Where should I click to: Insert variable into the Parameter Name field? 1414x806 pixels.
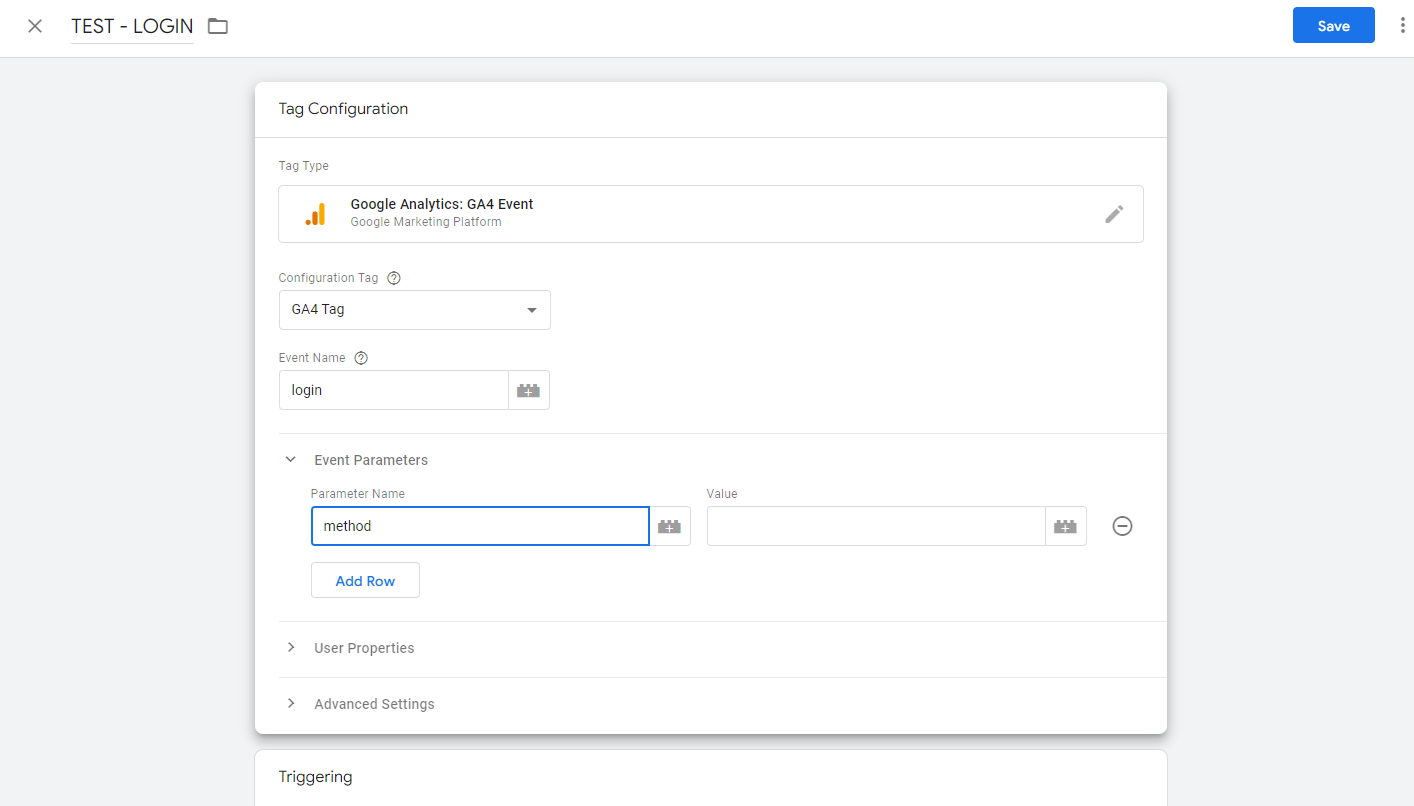(669, 526)
